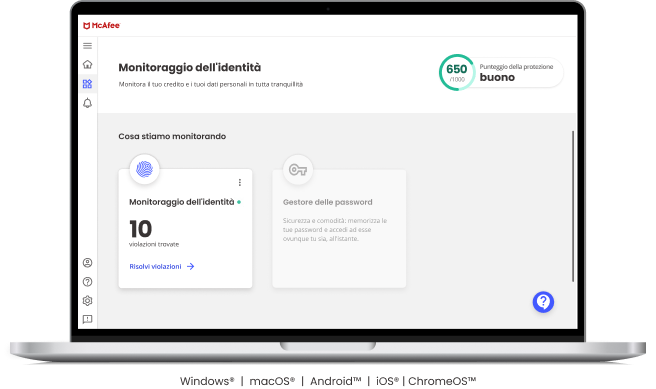
Task: Click the 10 violazioni trovate count
Action: pyautogui.click(x=154, y=233)
